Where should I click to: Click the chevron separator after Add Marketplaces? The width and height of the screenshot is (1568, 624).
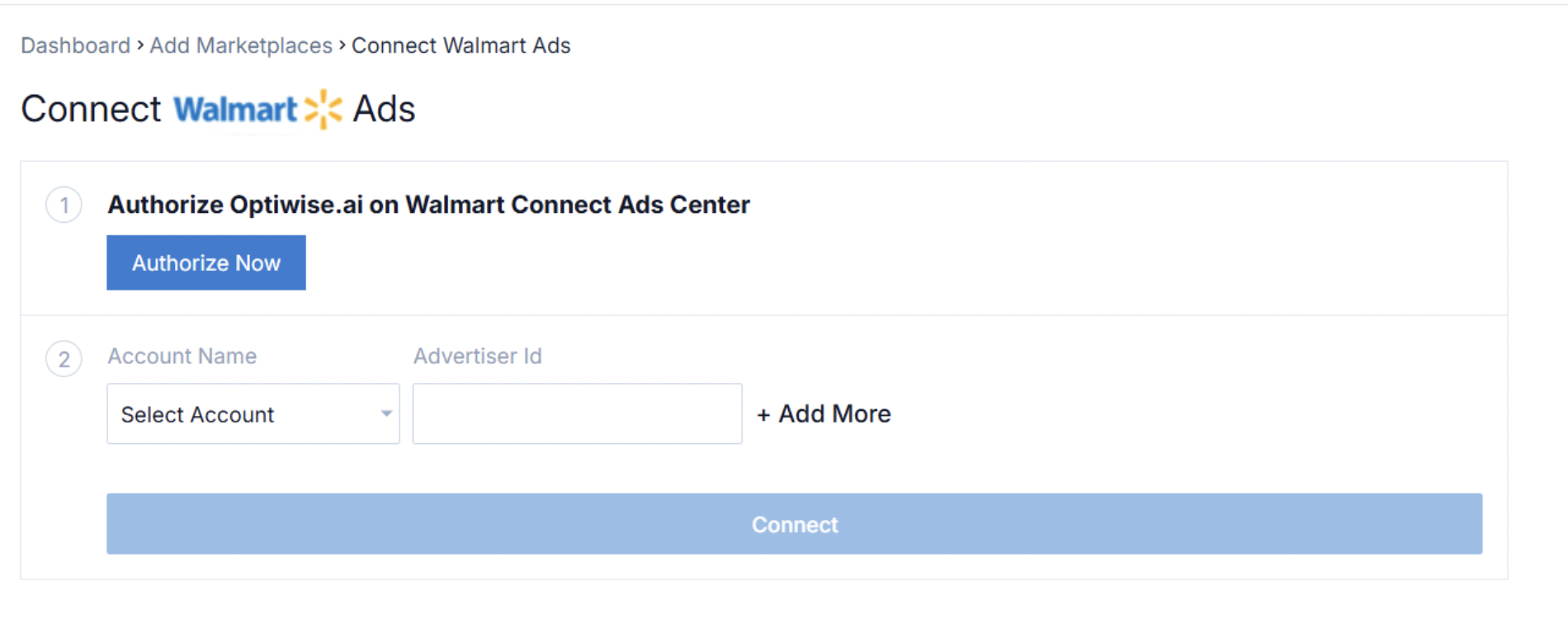pyautogui.click(x=342, y=45)
